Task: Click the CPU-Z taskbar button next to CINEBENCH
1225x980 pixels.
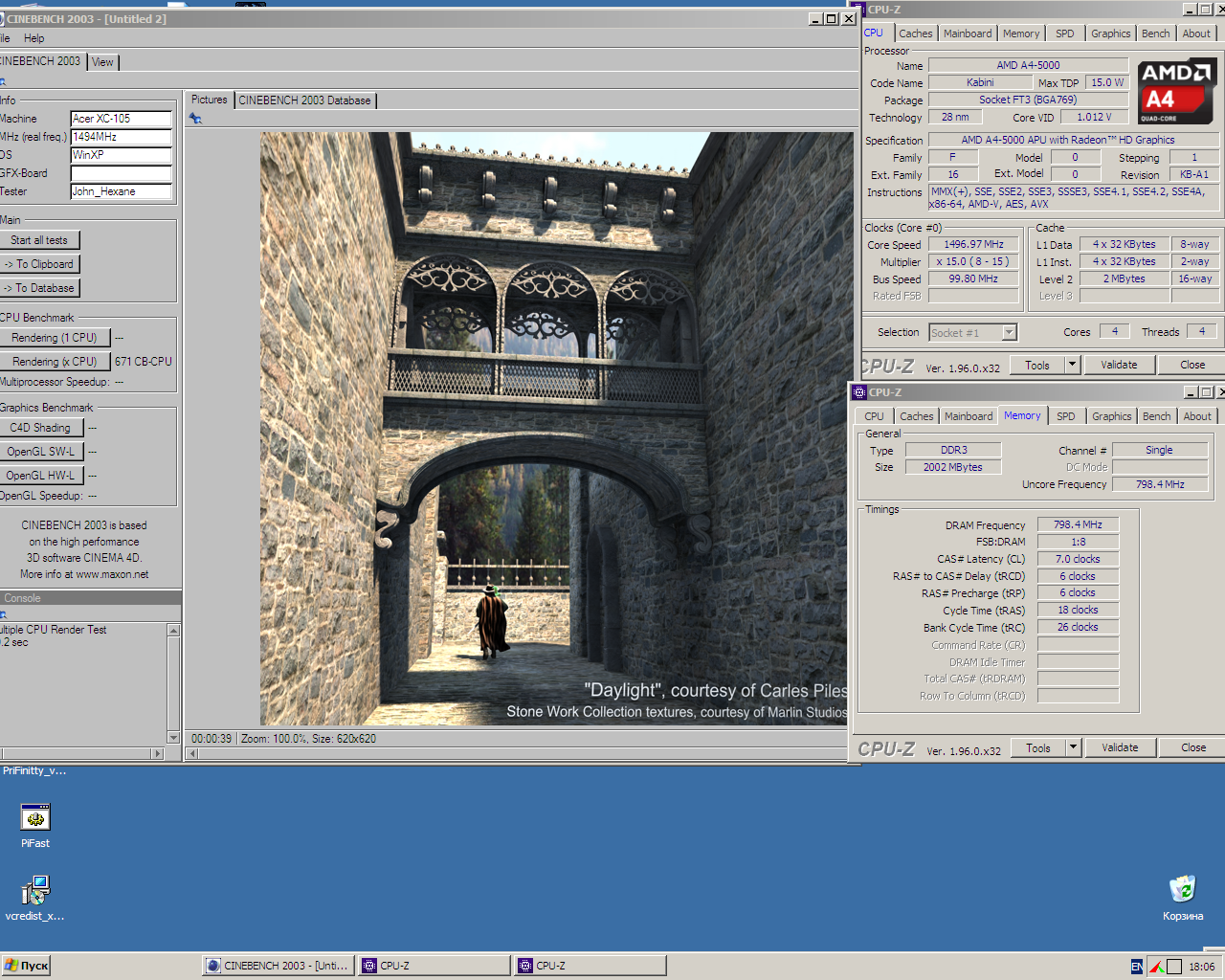Action: (434, 966)
